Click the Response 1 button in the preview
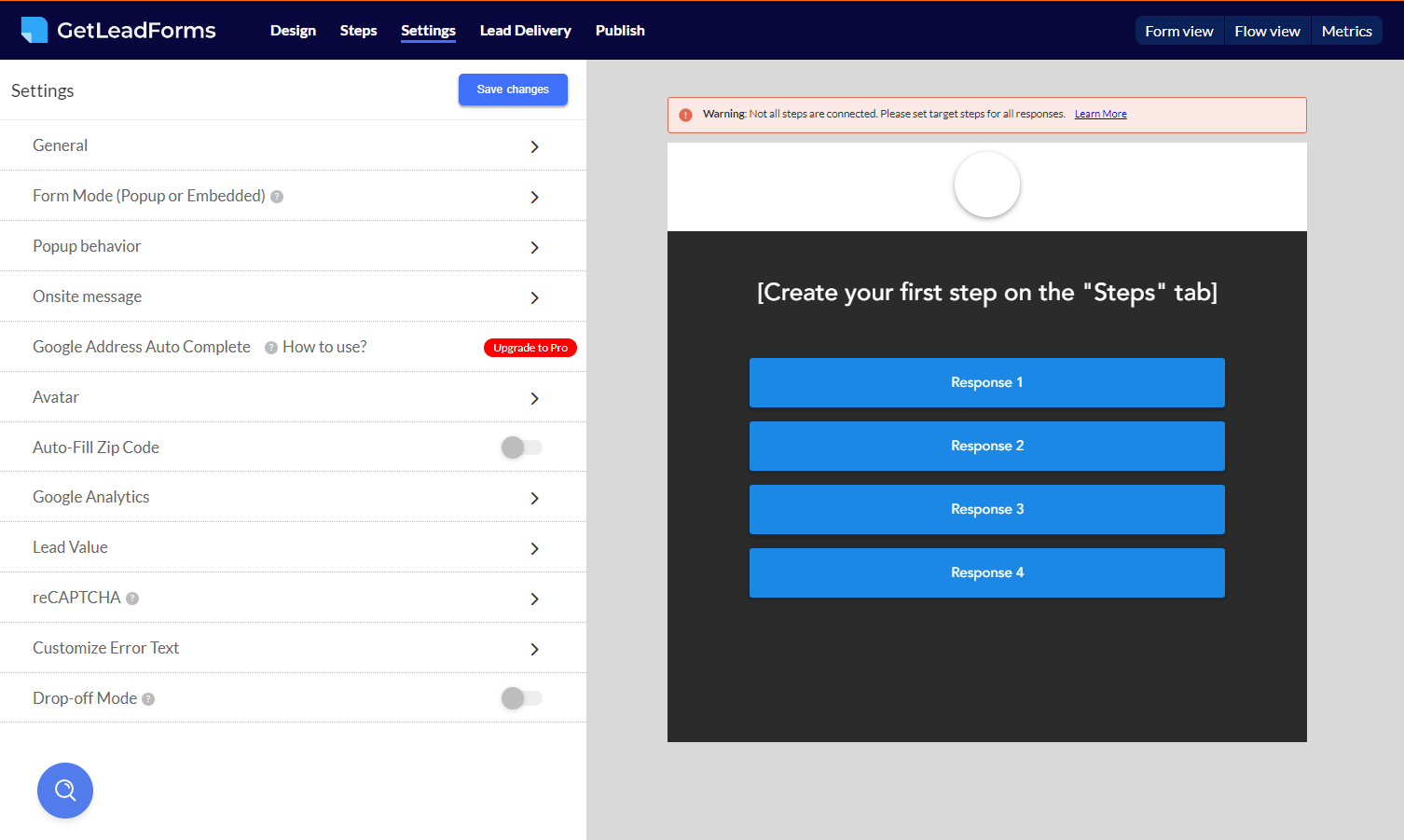1404x840 pixels. click(x=986, y=382)
